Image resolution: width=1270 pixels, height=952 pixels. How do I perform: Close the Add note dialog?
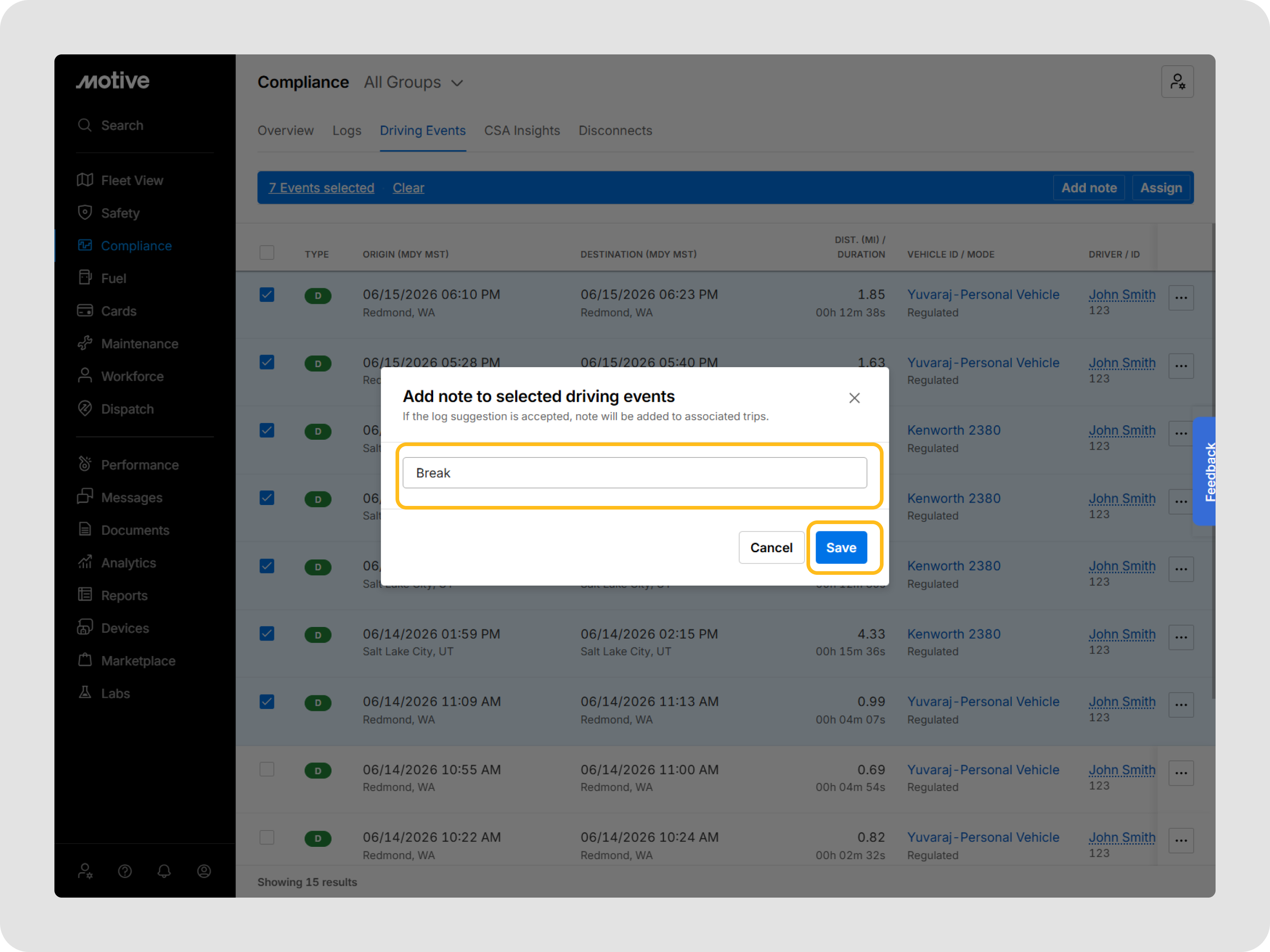tap(854, 398)
